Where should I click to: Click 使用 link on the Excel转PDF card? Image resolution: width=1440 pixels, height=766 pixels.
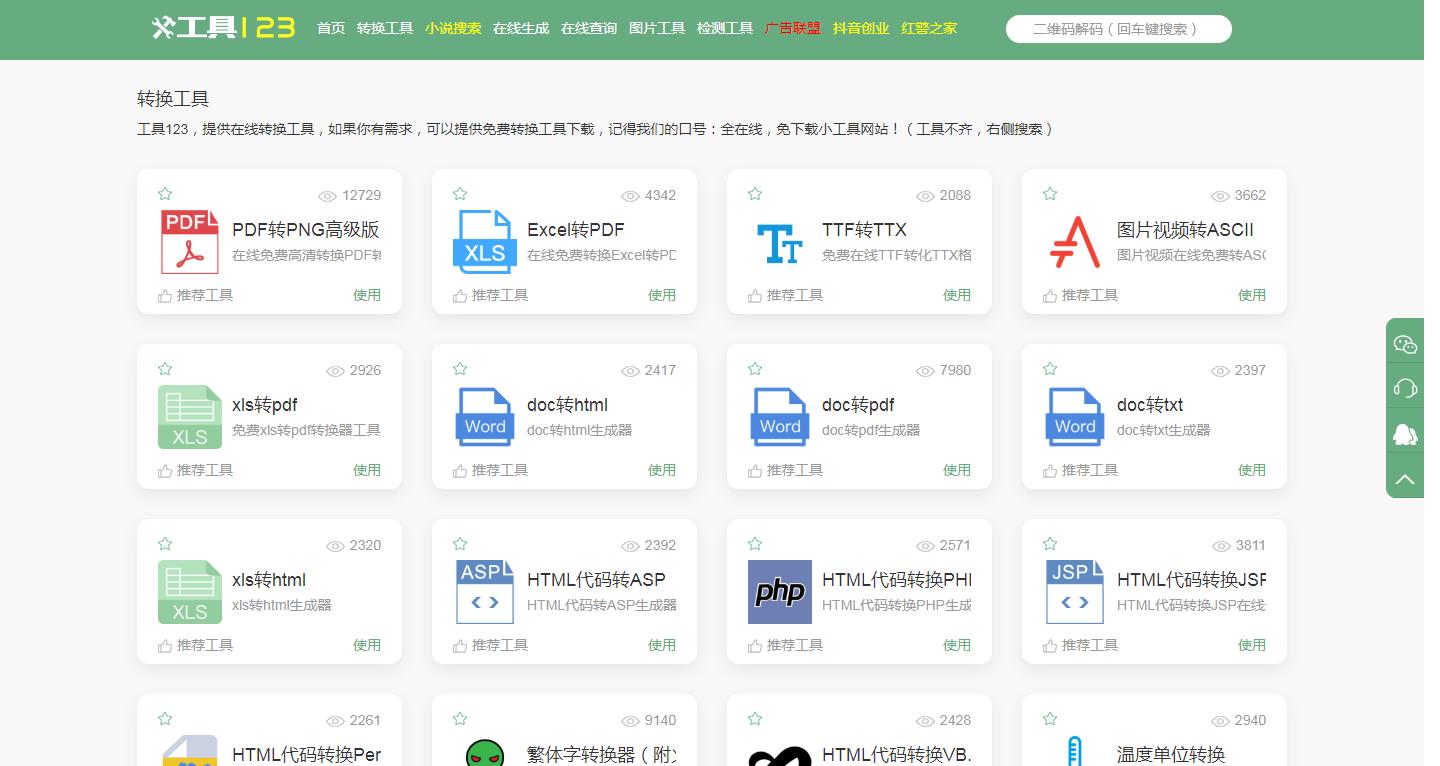(662, 294)
